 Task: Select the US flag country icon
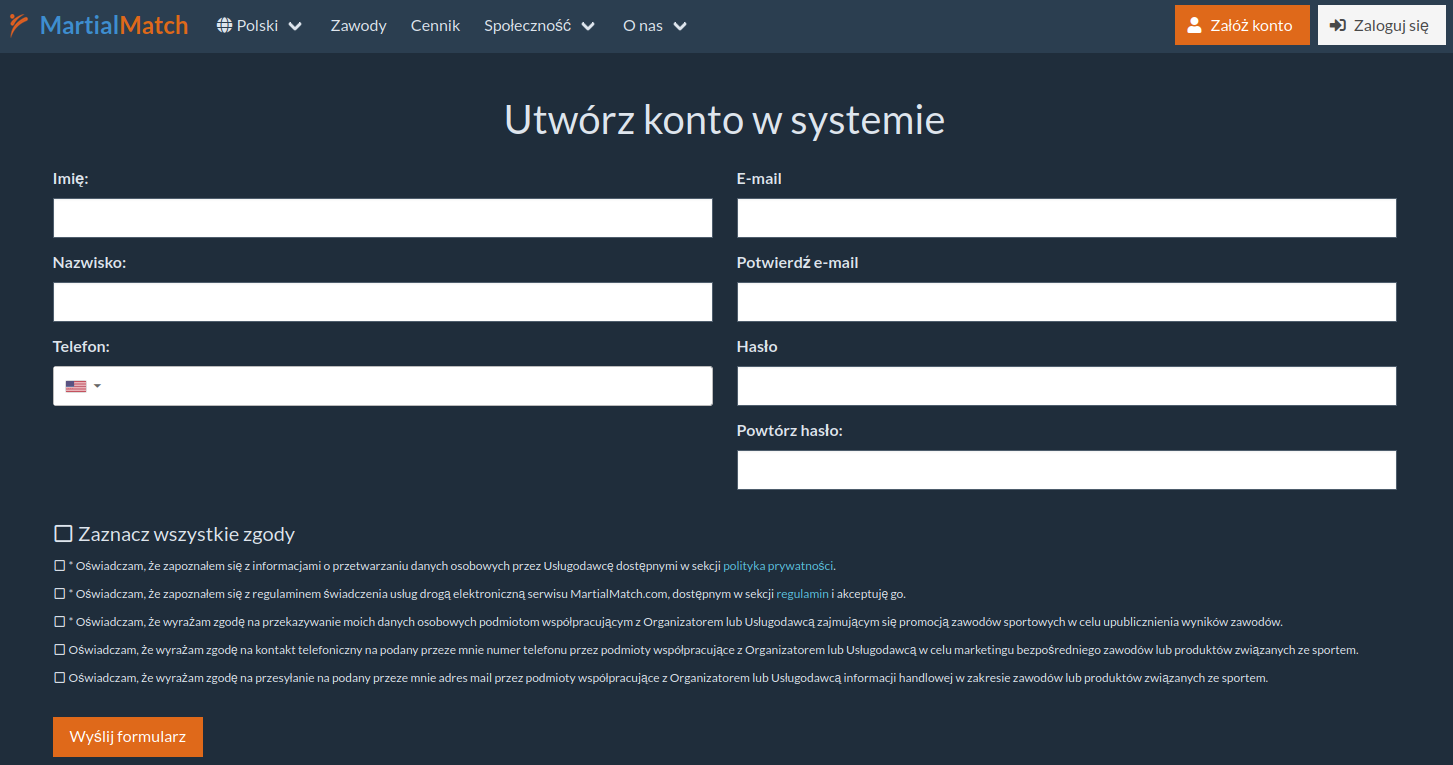(x=76, y=386)
